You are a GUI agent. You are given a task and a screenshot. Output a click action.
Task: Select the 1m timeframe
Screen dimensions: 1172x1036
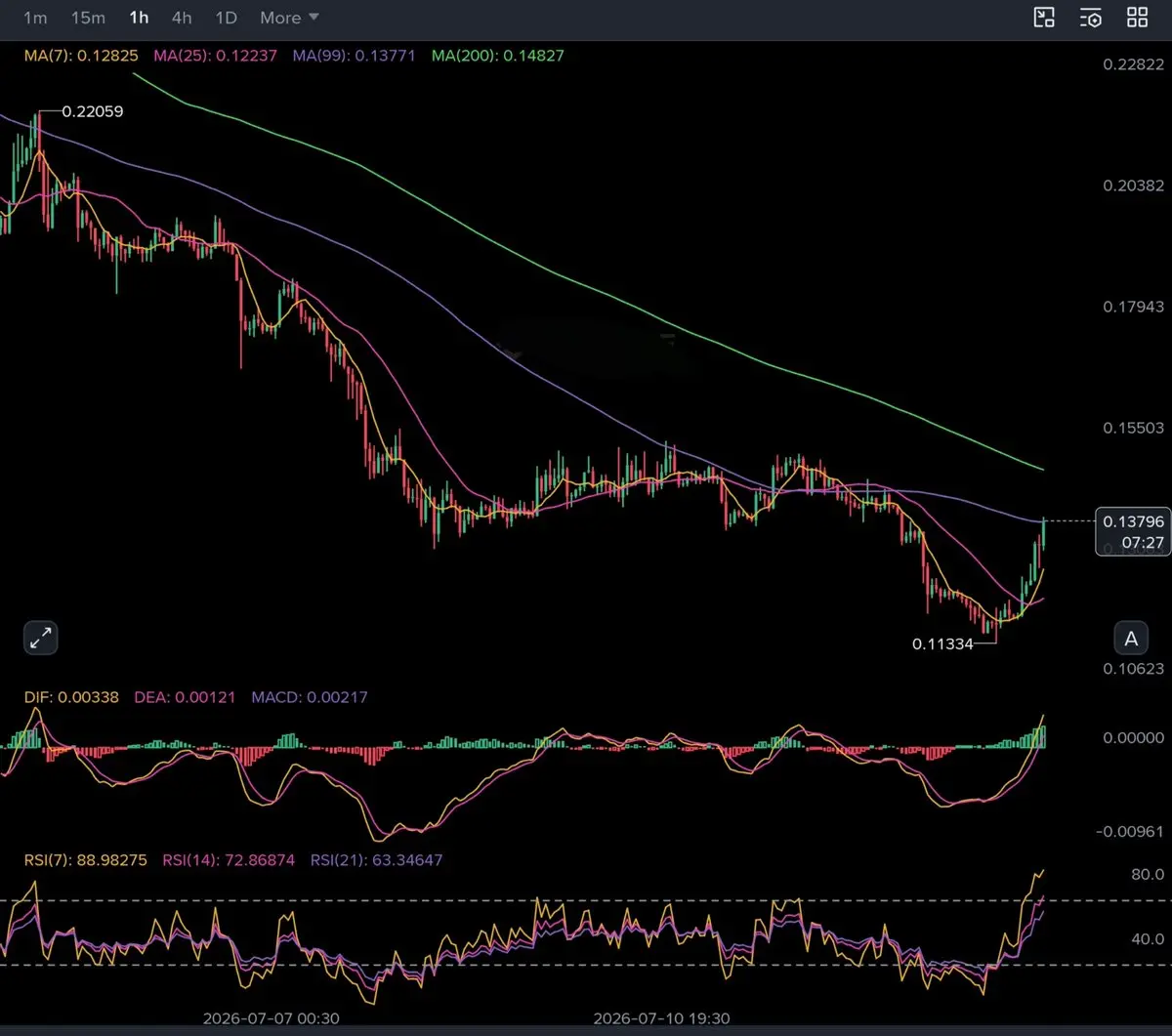[35, 18]
